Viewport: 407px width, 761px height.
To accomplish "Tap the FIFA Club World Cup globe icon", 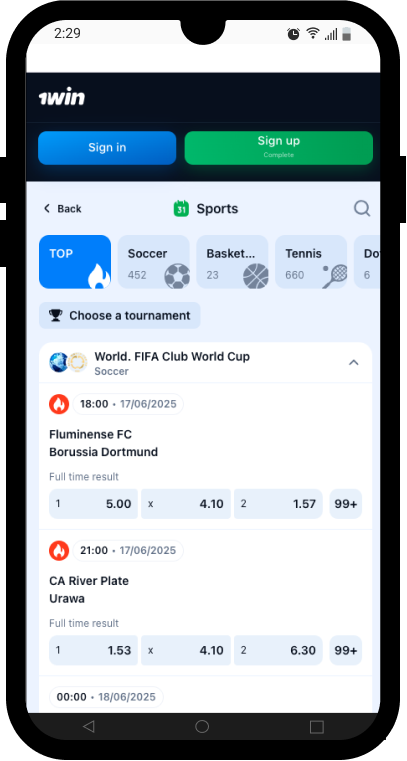I will click(59, 363).
